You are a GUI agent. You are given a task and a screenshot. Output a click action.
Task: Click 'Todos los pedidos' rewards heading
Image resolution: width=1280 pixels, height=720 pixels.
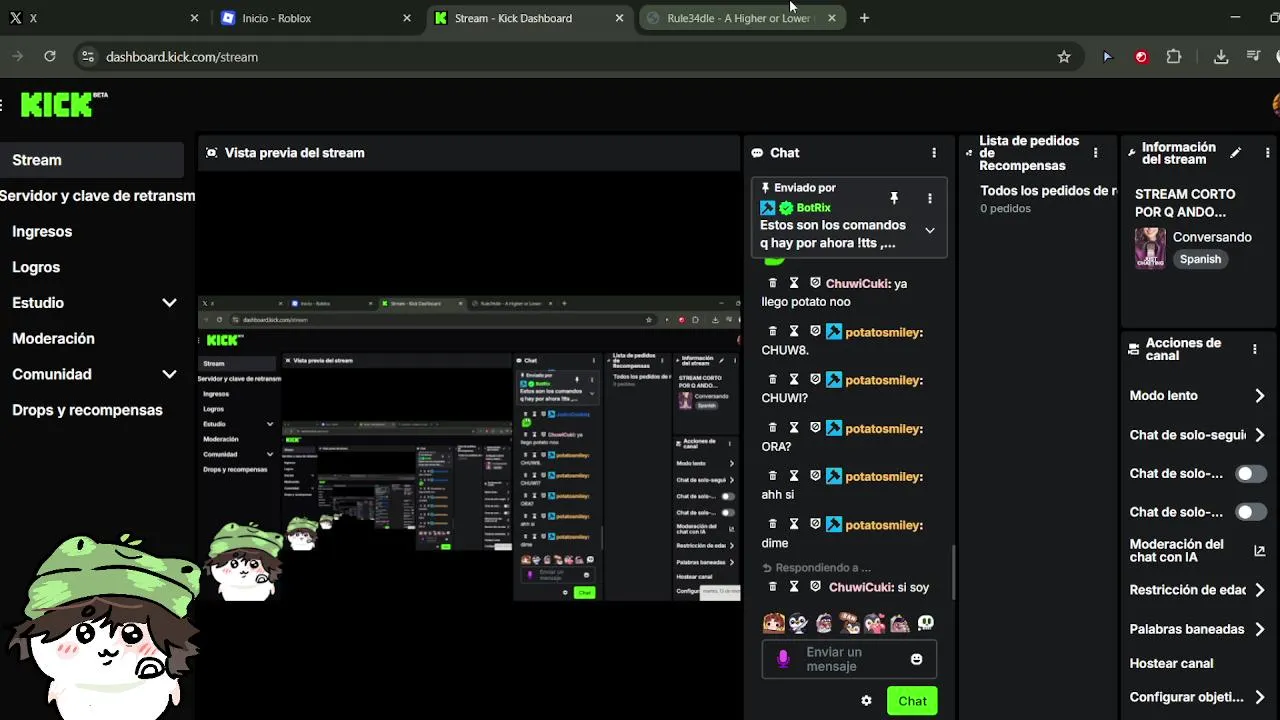click(1048, 191)
